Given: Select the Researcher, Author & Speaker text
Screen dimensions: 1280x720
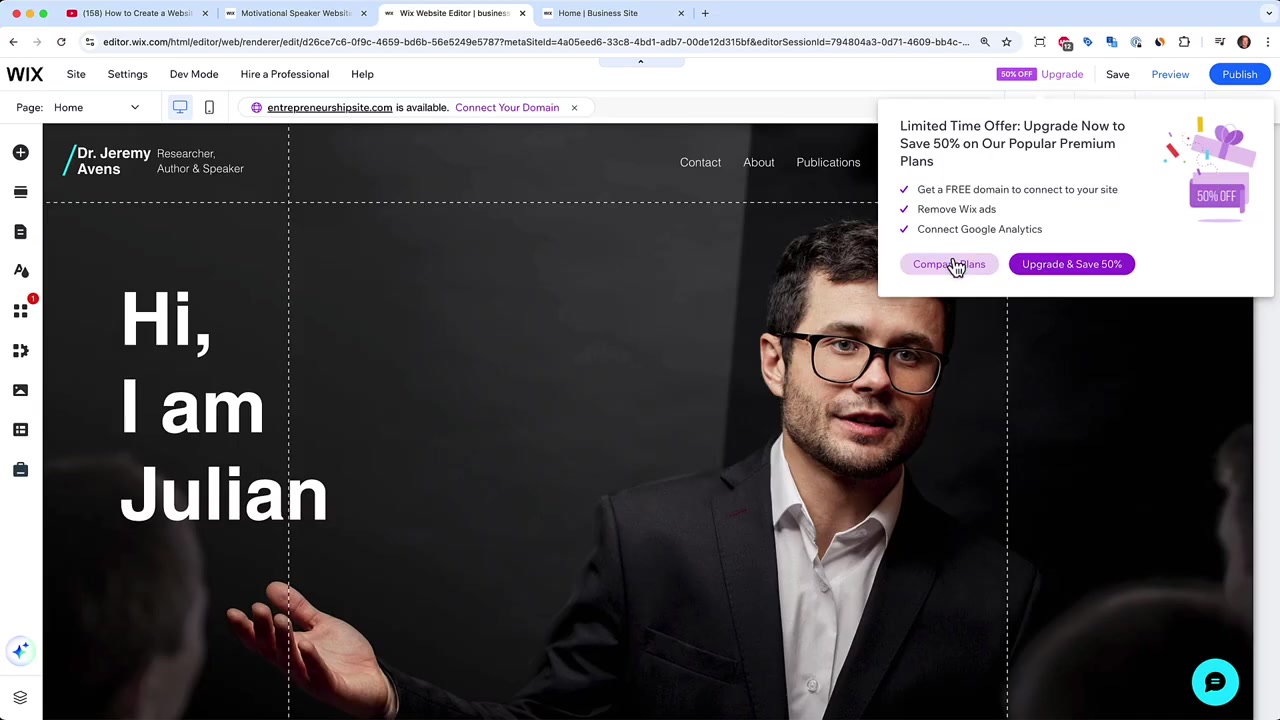Looking at the screenshot, I should tap(200, 161).
